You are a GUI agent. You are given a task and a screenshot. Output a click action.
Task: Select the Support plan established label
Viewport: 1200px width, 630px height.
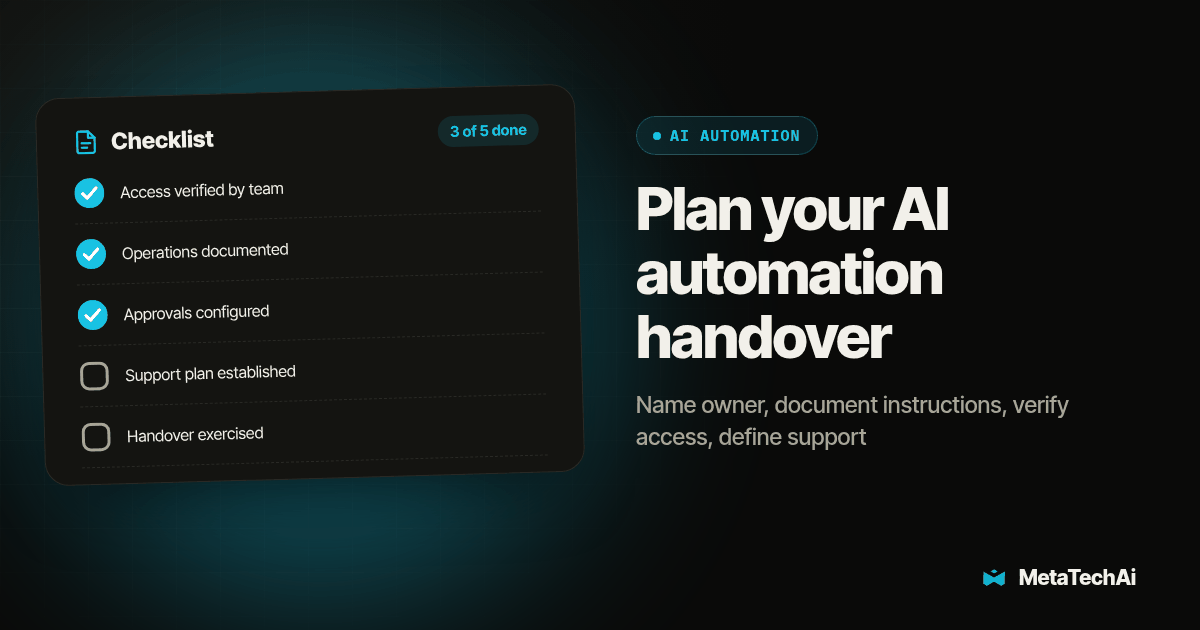[210, 374]
